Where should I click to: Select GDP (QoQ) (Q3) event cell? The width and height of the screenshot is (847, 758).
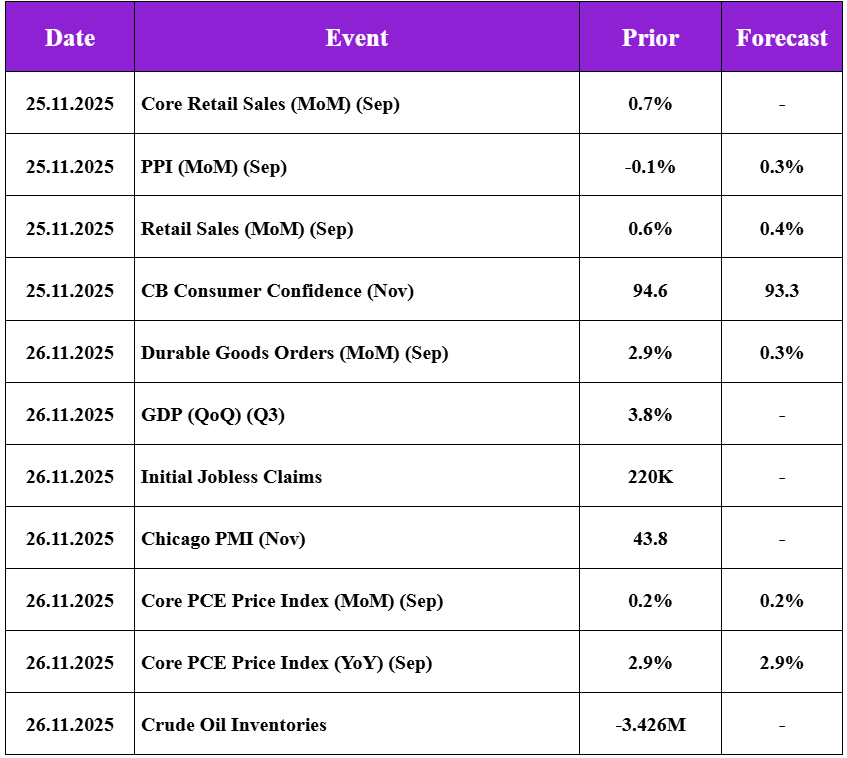(357, 414)
